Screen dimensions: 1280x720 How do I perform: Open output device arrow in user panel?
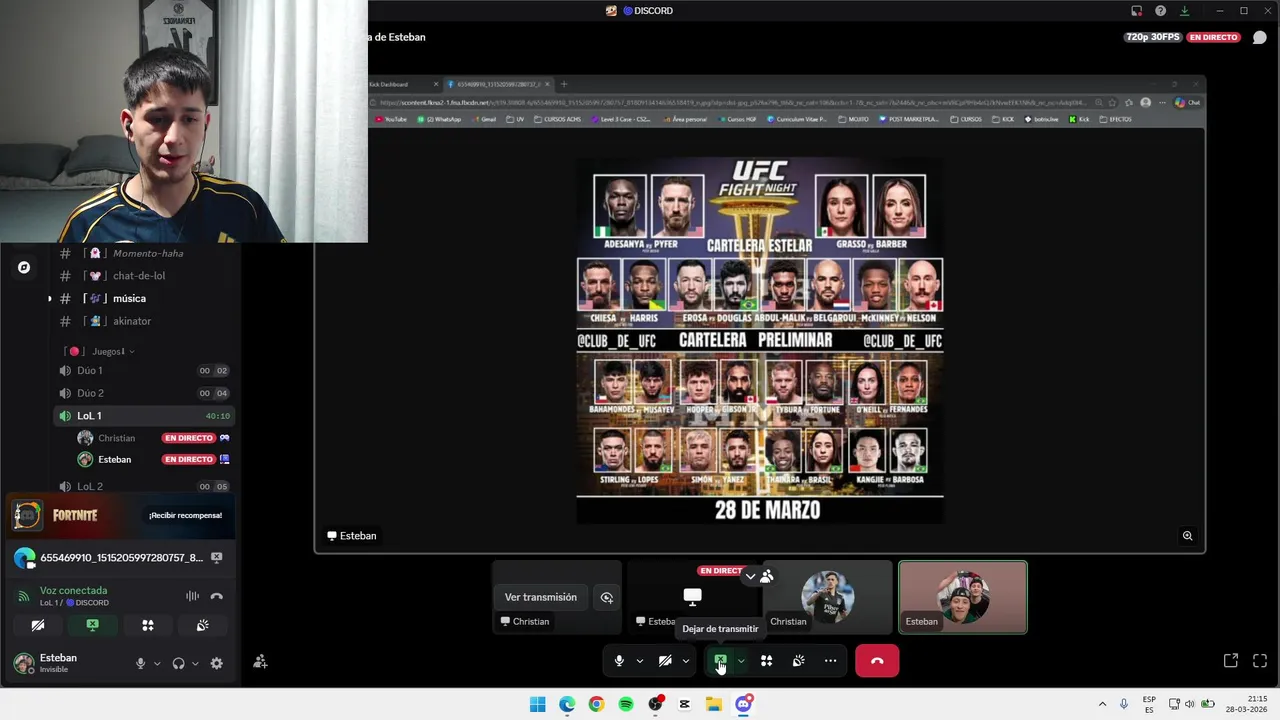click(x=194, y=663)
